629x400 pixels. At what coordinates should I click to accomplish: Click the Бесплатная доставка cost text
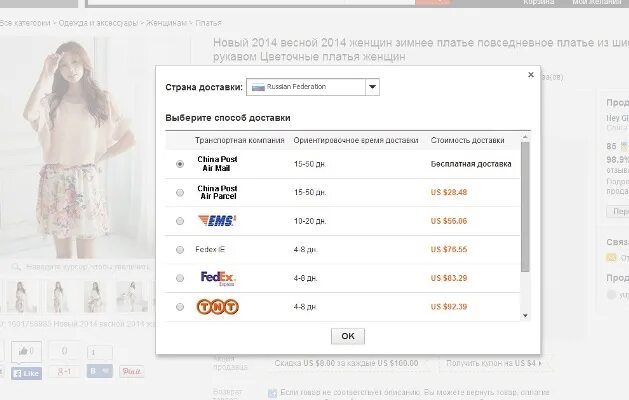pyautogui.click(x=471, y=164)
